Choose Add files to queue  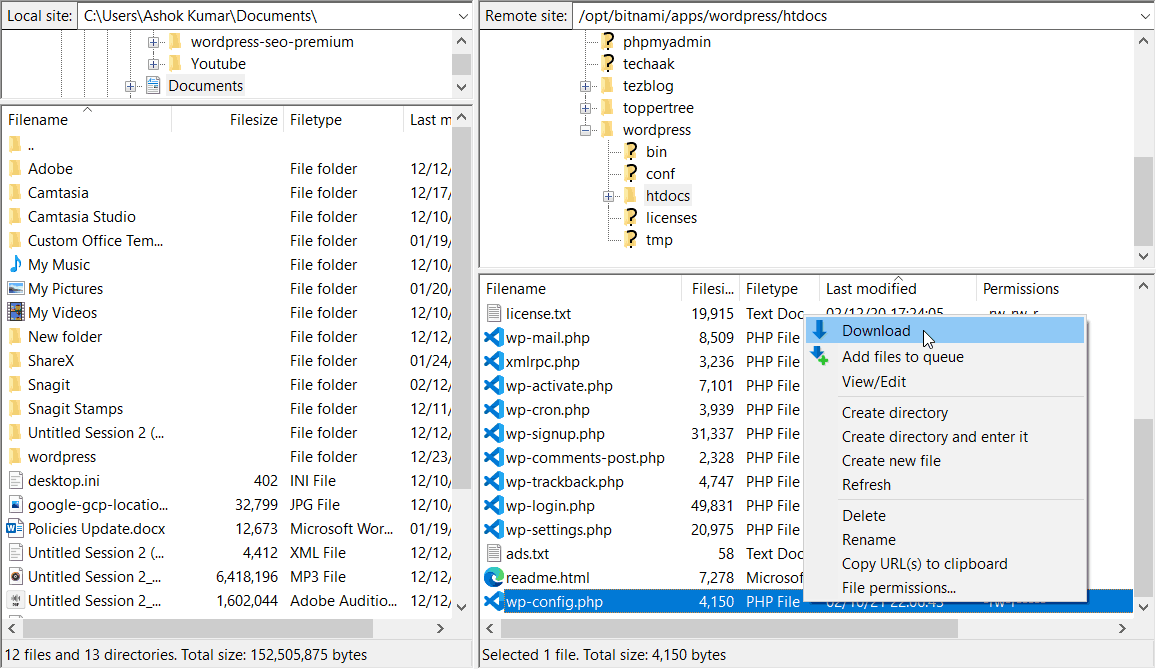coord(946,356)
